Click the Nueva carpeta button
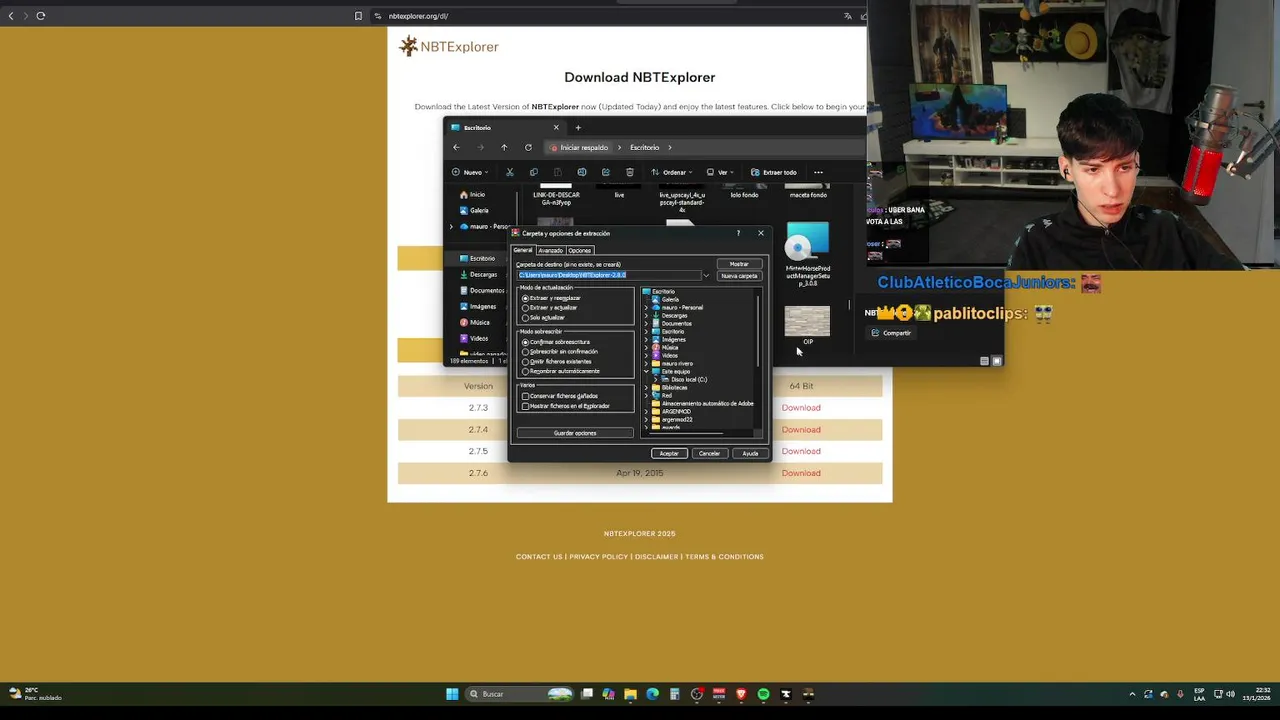Image resolution: width=1280 pixels, height=720 pixels. coord(739,276)
